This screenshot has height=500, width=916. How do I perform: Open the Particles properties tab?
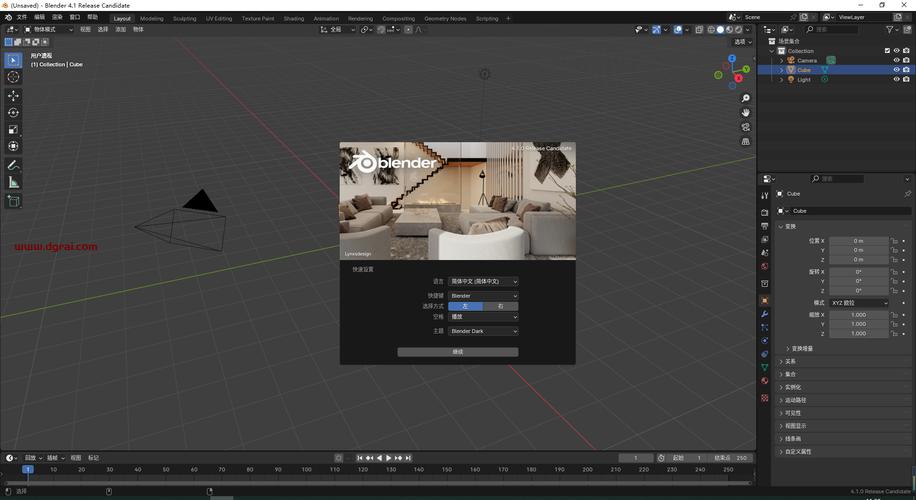tap(765, 327)
